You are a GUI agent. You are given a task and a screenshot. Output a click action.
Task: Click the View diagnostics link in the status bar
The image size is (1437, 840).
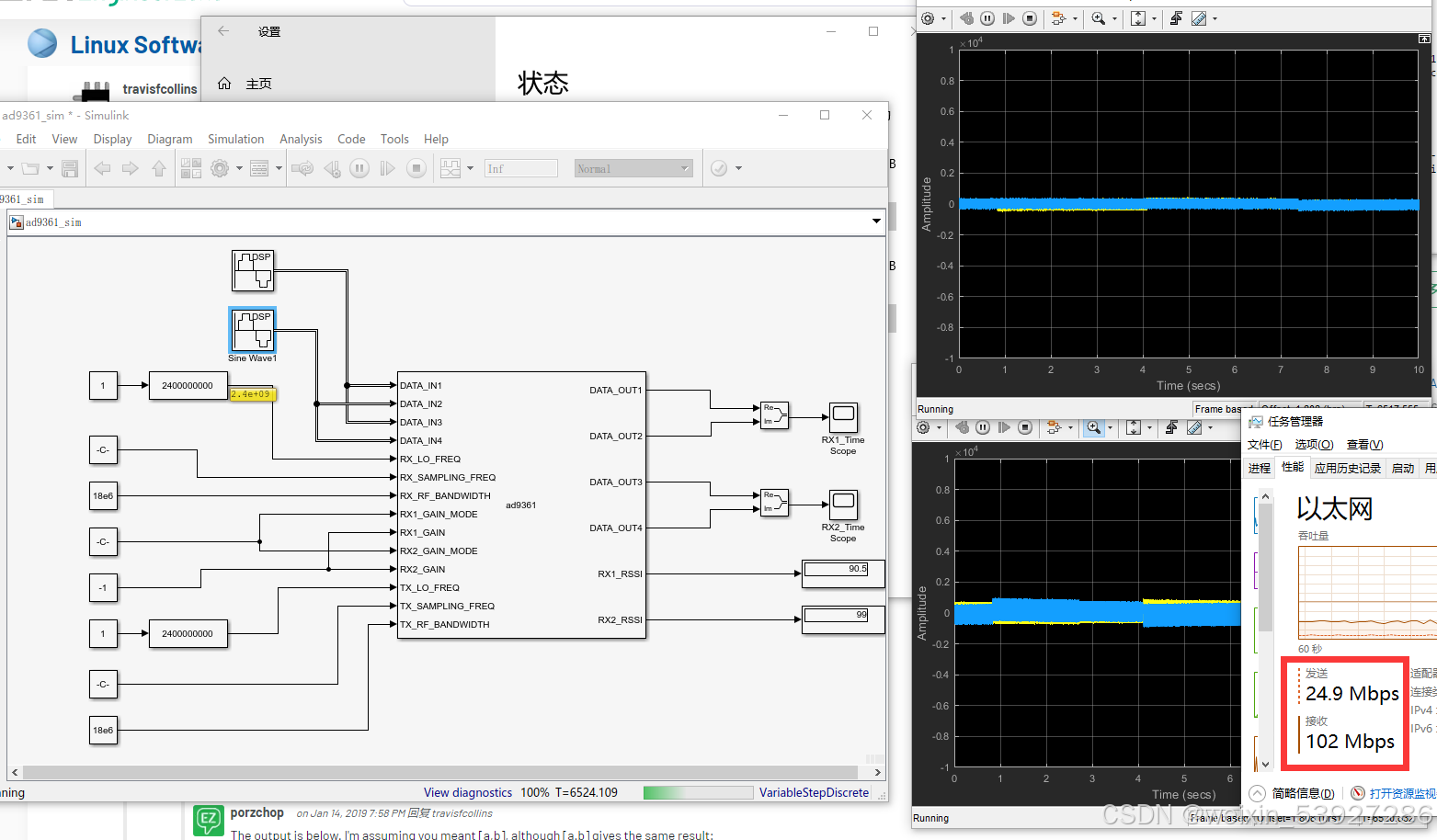[x=467, y=792]
